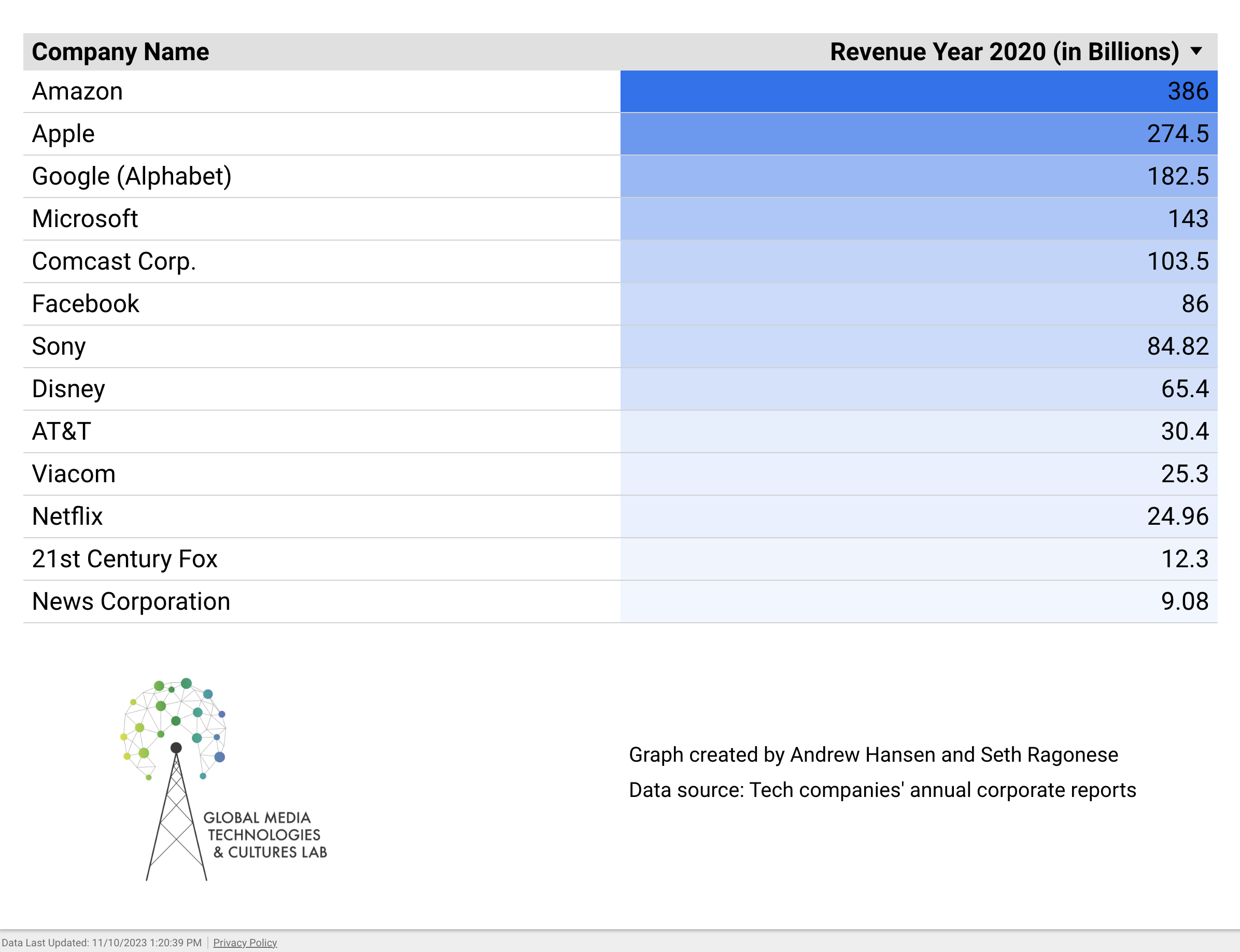Screen dimensions: 1240x952
Task: Click the Google (Alphabet) row name
Action: point(132,176)
